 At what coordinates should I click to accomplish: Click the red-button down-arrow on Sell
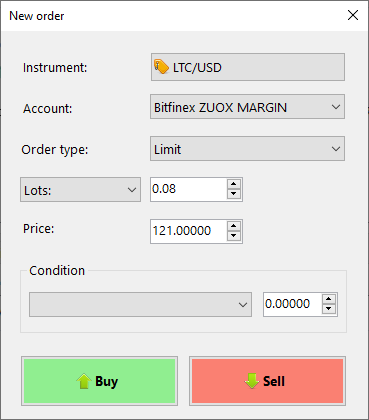(x=252, y=381)
